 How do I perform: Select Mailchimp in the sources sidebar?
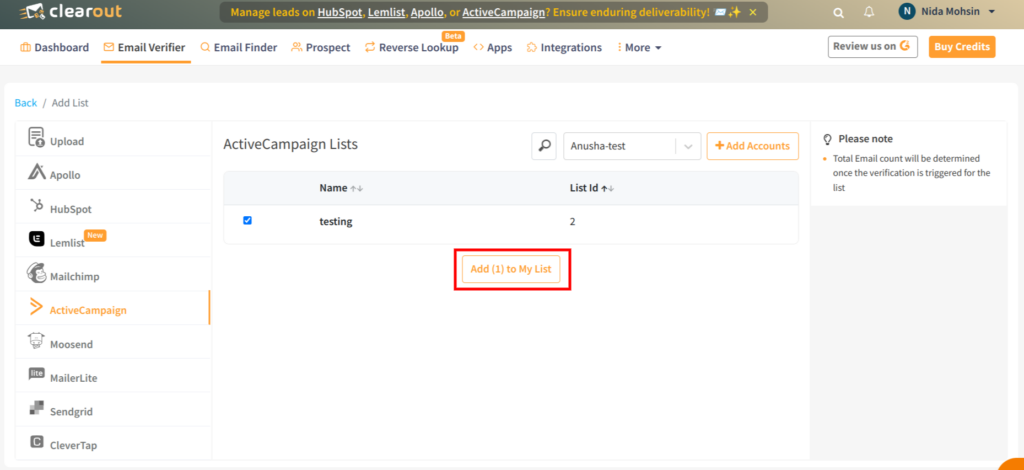112,274
